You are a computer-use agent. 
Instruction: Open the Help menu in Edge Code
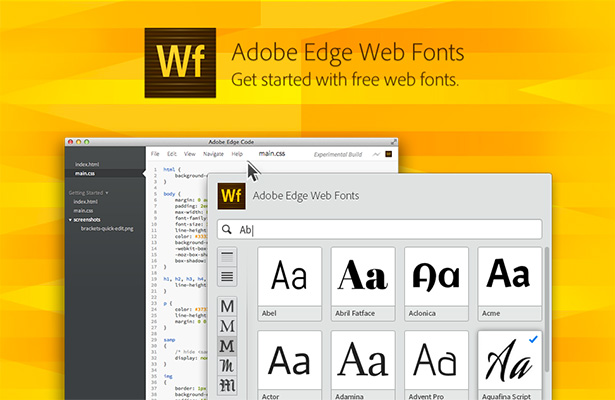click(x=237, y=154)
